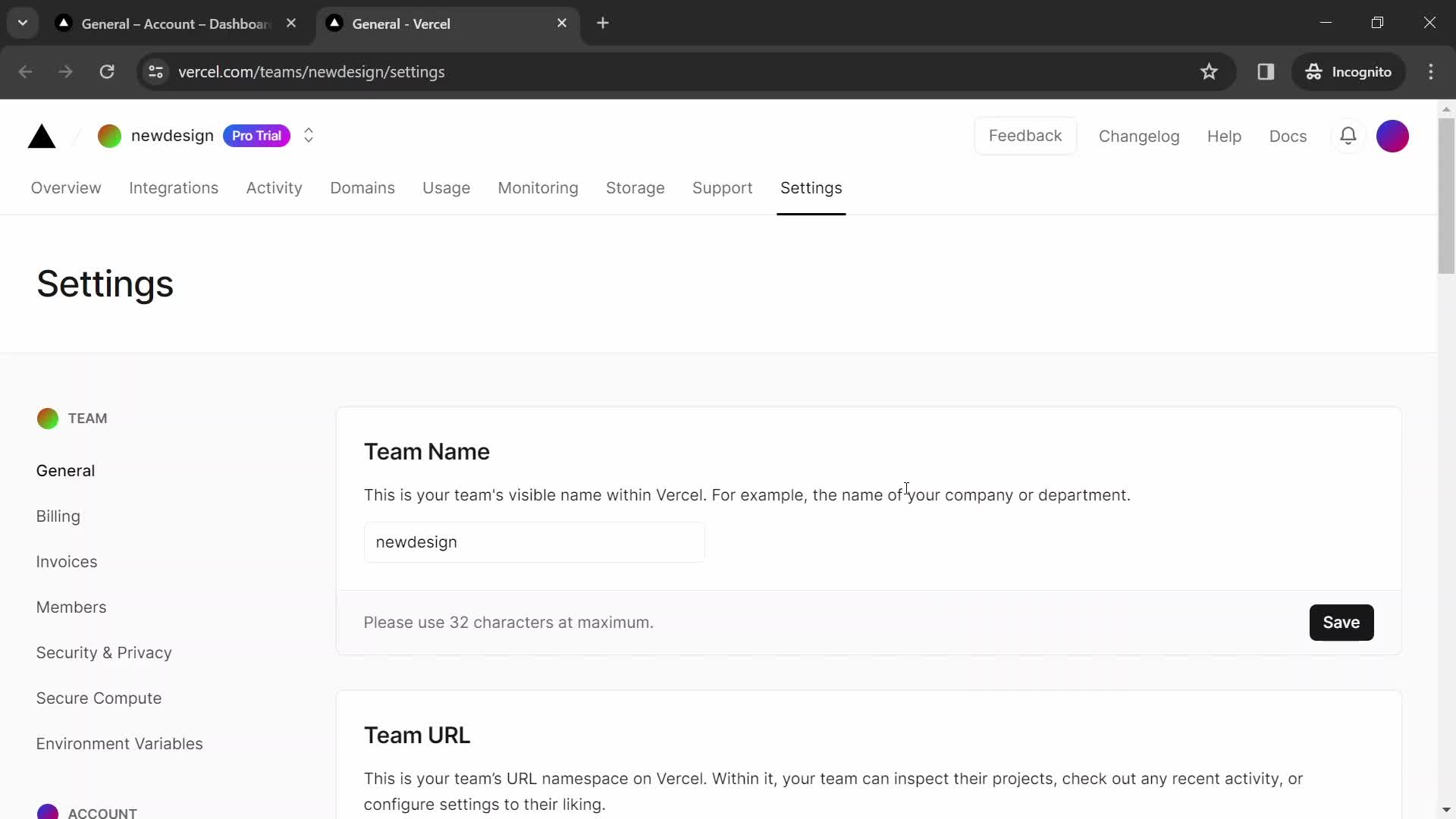
Task: Select the Settings tab in top navigation
Action: tap(811, 188)
